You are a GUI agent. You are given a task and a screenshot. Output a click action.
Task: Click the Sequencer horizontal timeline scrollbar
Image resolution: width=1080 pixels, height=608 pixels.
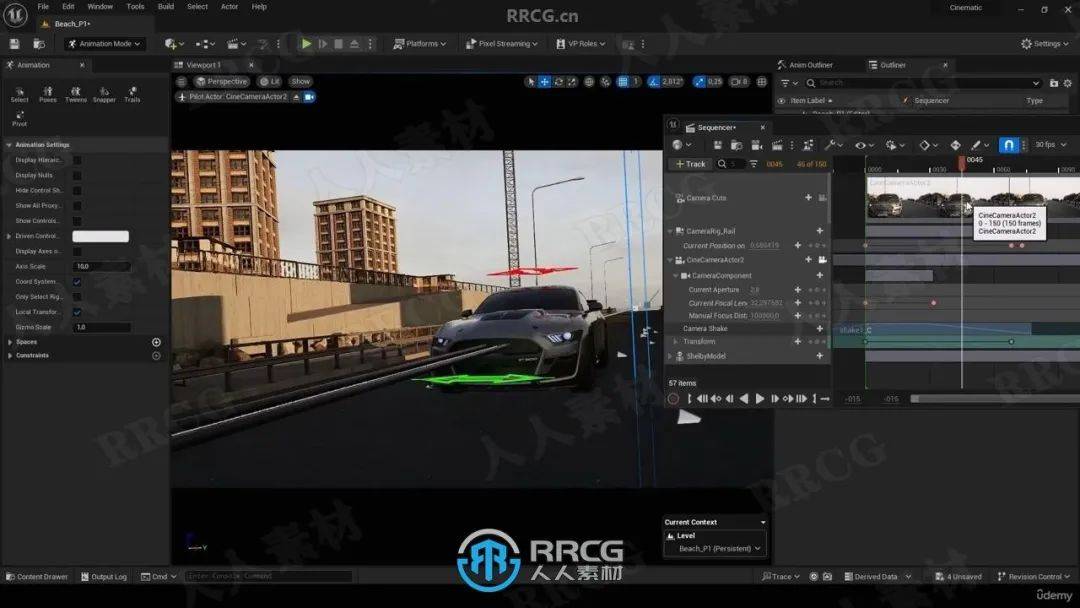[x=995, y=399]
